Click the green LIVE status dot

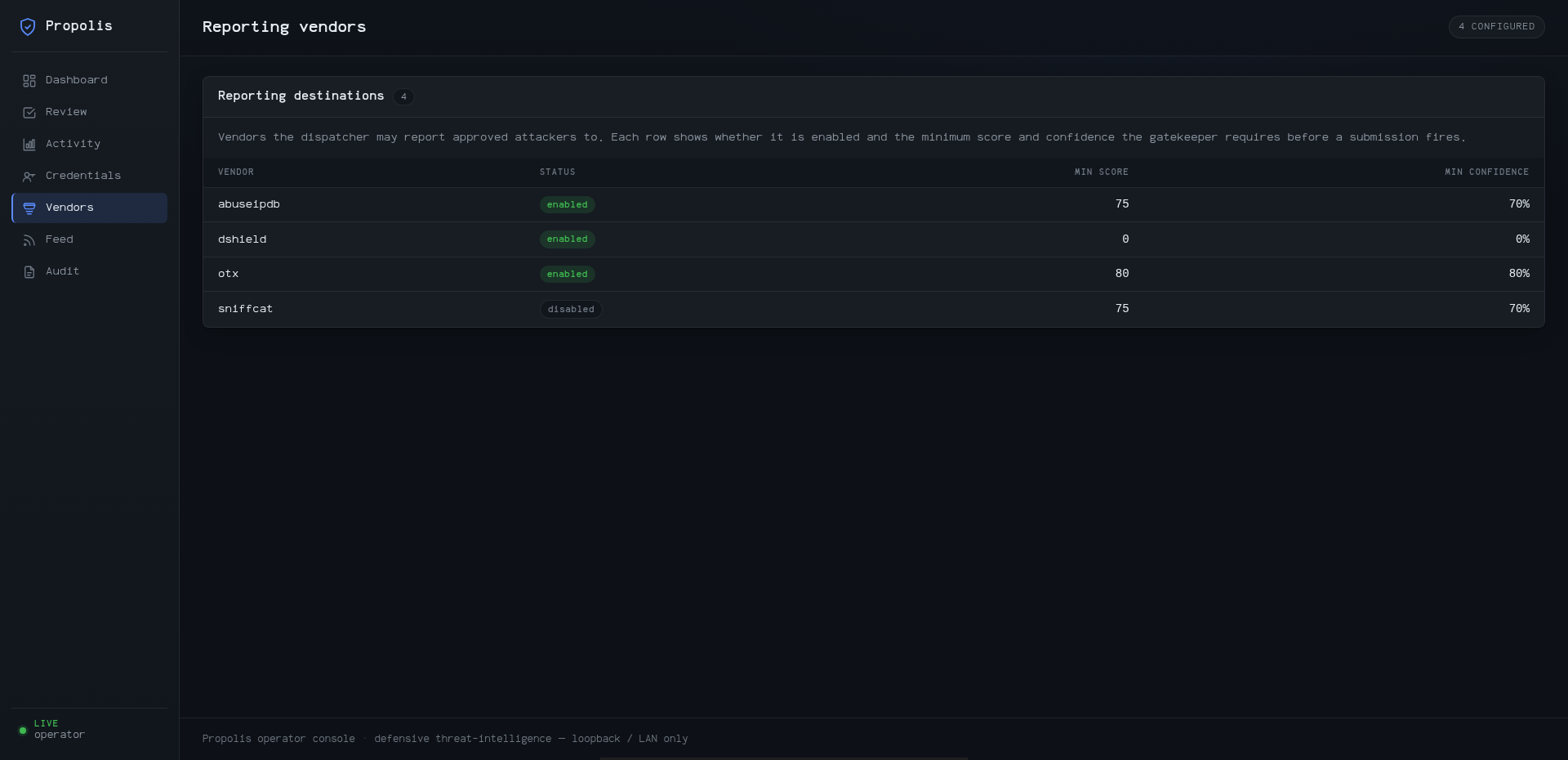pos(23,731)
